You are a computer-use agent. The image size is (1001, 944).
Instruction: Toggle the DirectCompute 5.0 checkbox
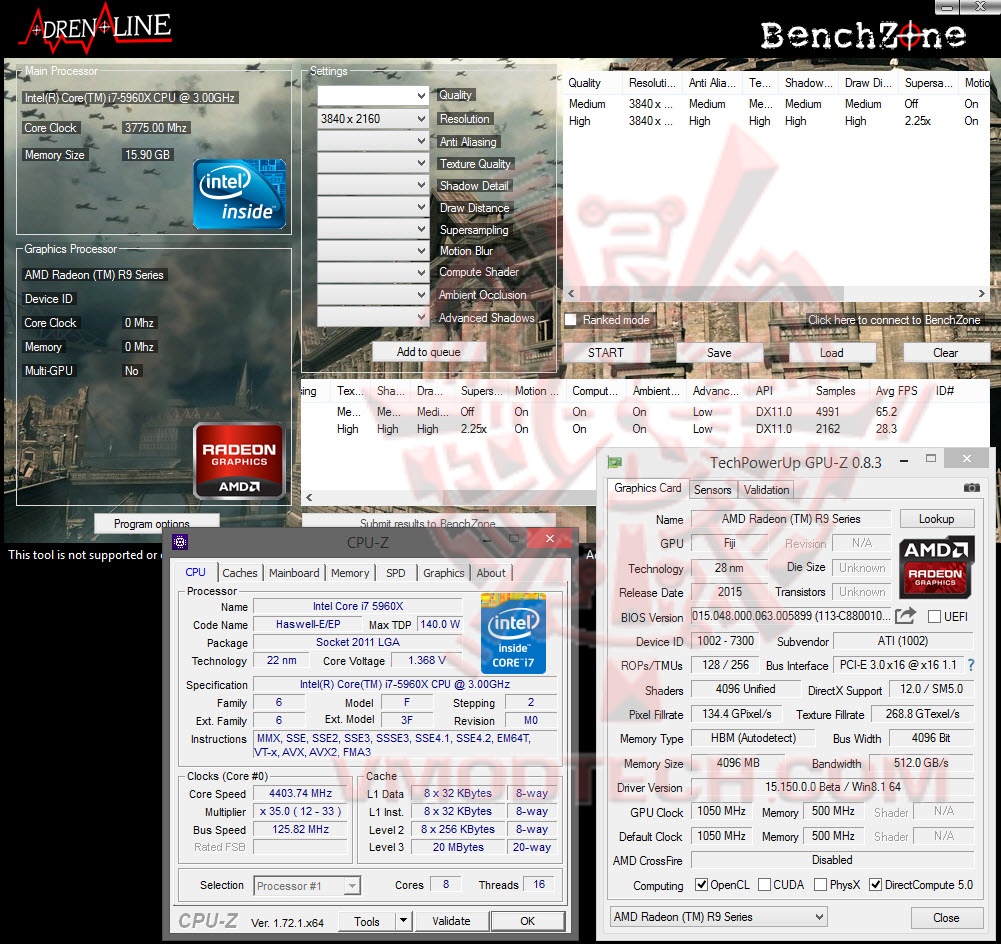pos(876,885)
